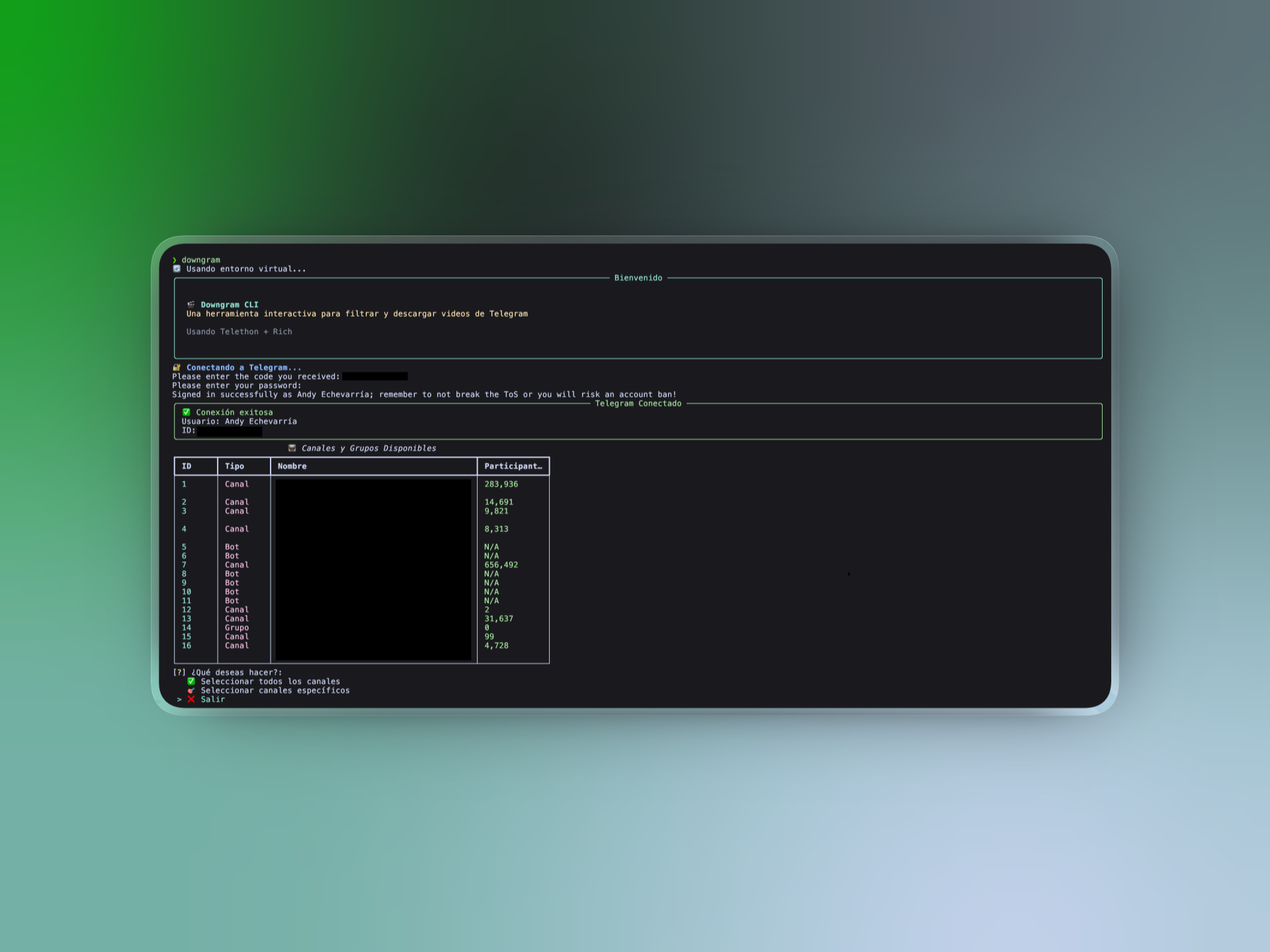
Task: Click the '¿Qué deseas hacer?' prompt text
Action: pos(237,673)
